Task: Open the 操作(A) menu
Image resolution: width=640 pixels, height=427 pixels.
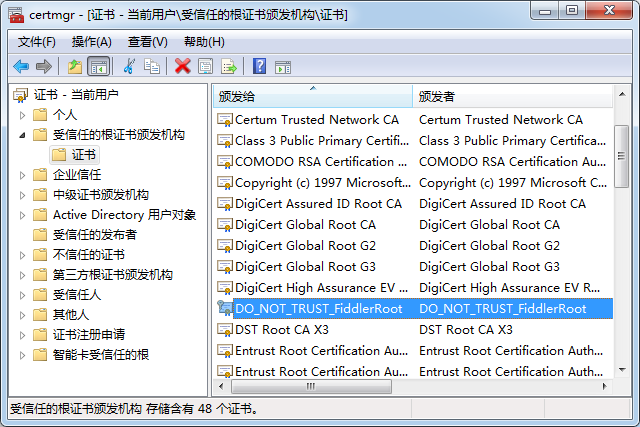Action: [92, 41]
